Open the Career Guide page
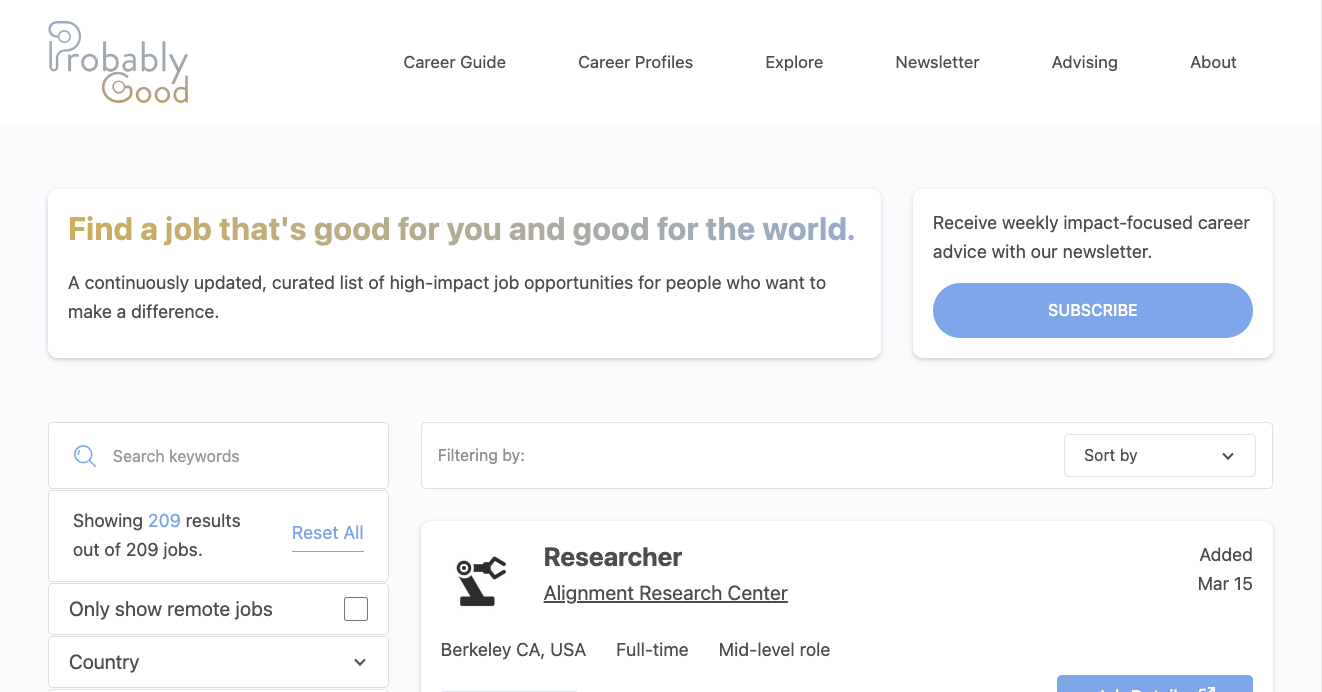 tap(454, 62)
